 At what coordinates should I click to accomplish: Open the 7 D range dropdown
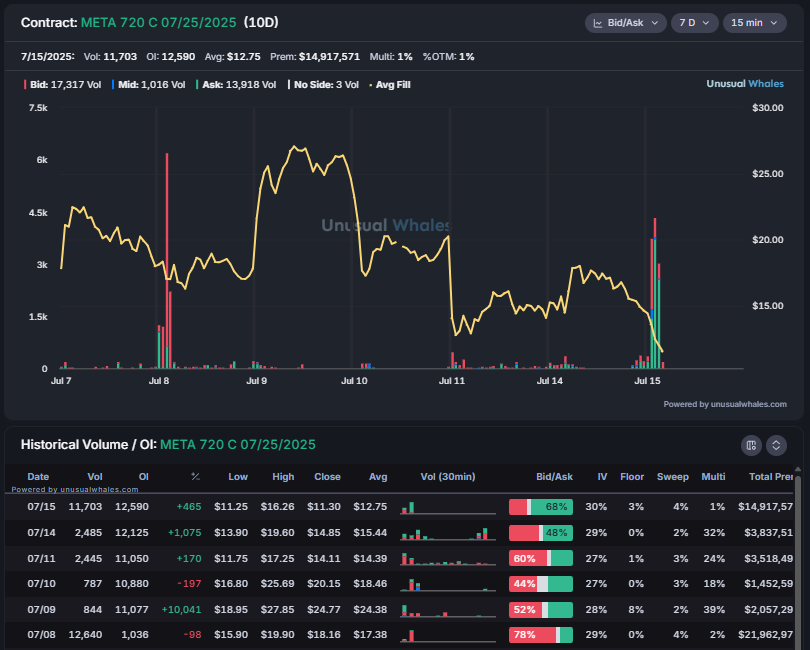tap(694, 23)
